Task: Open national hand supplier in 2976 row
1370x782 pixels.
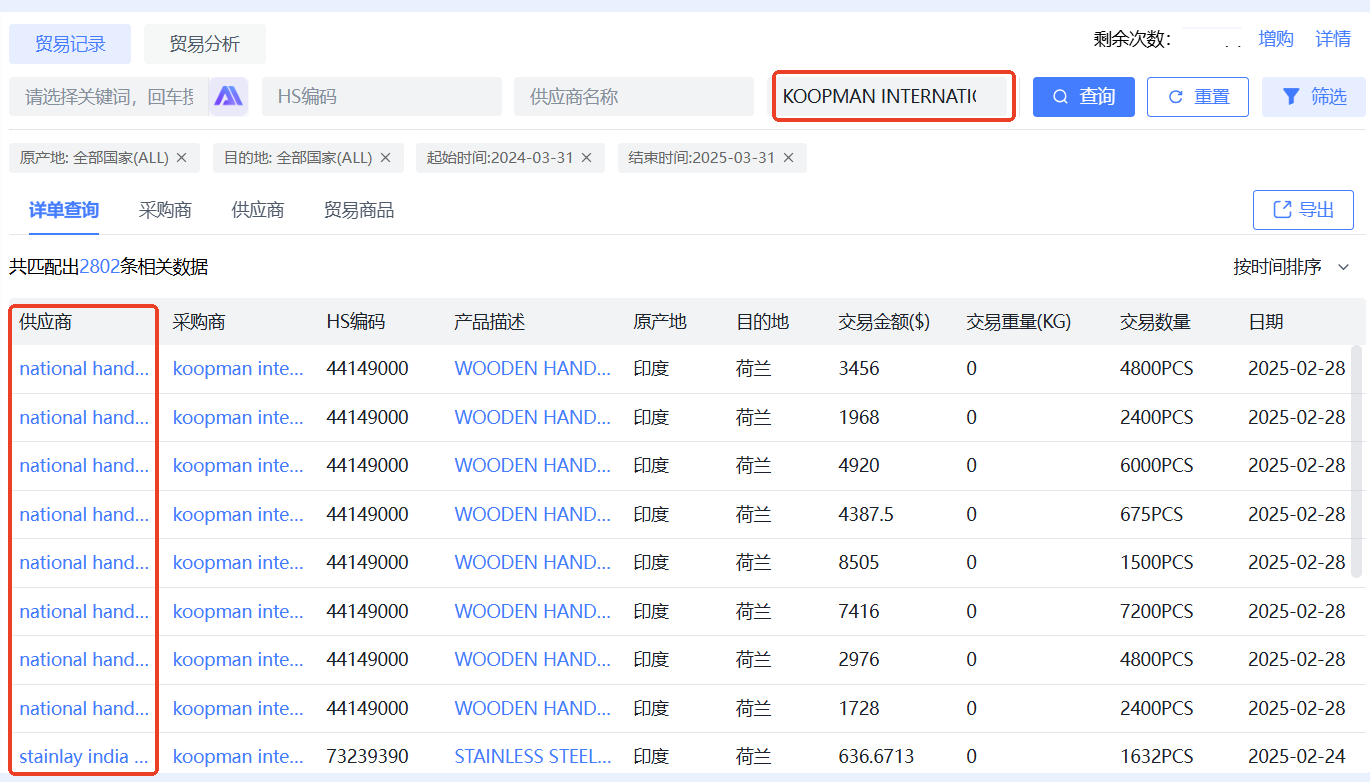Action: [84, 659]
